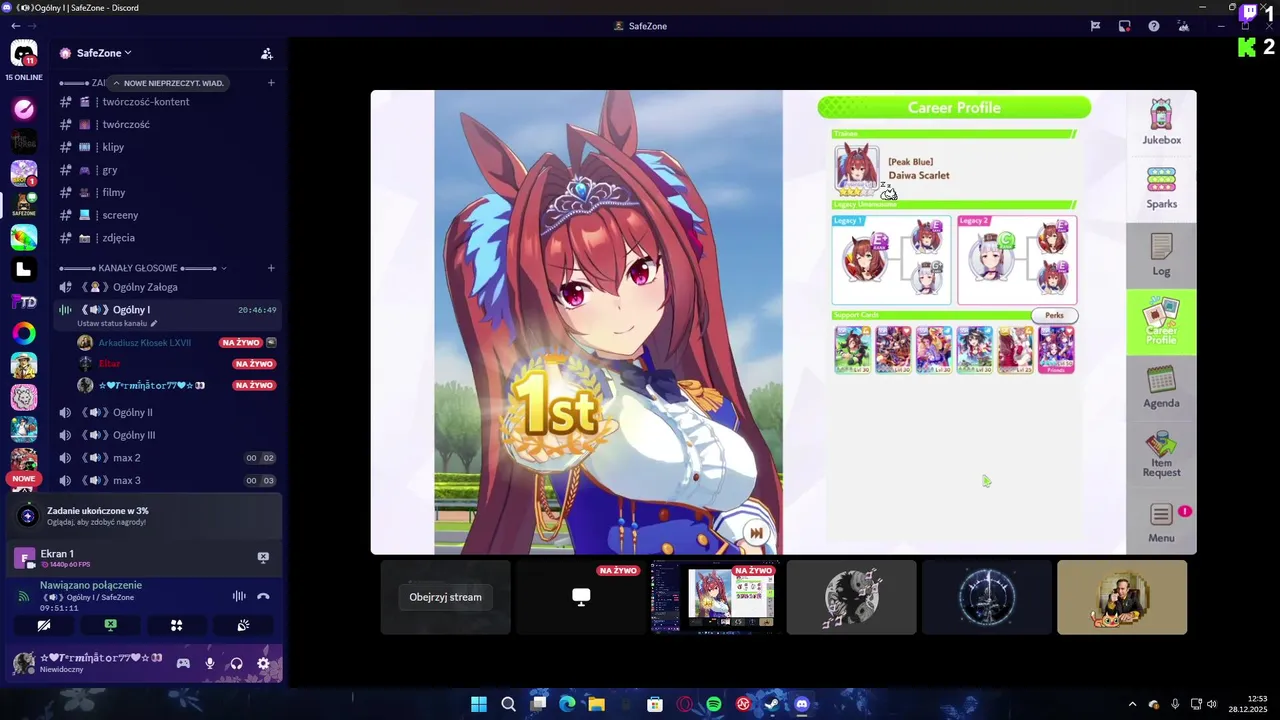The width and height of the screenshot is (1280, 720).
Task: Open the PTD server icon
Action: (x=24, y=301)
